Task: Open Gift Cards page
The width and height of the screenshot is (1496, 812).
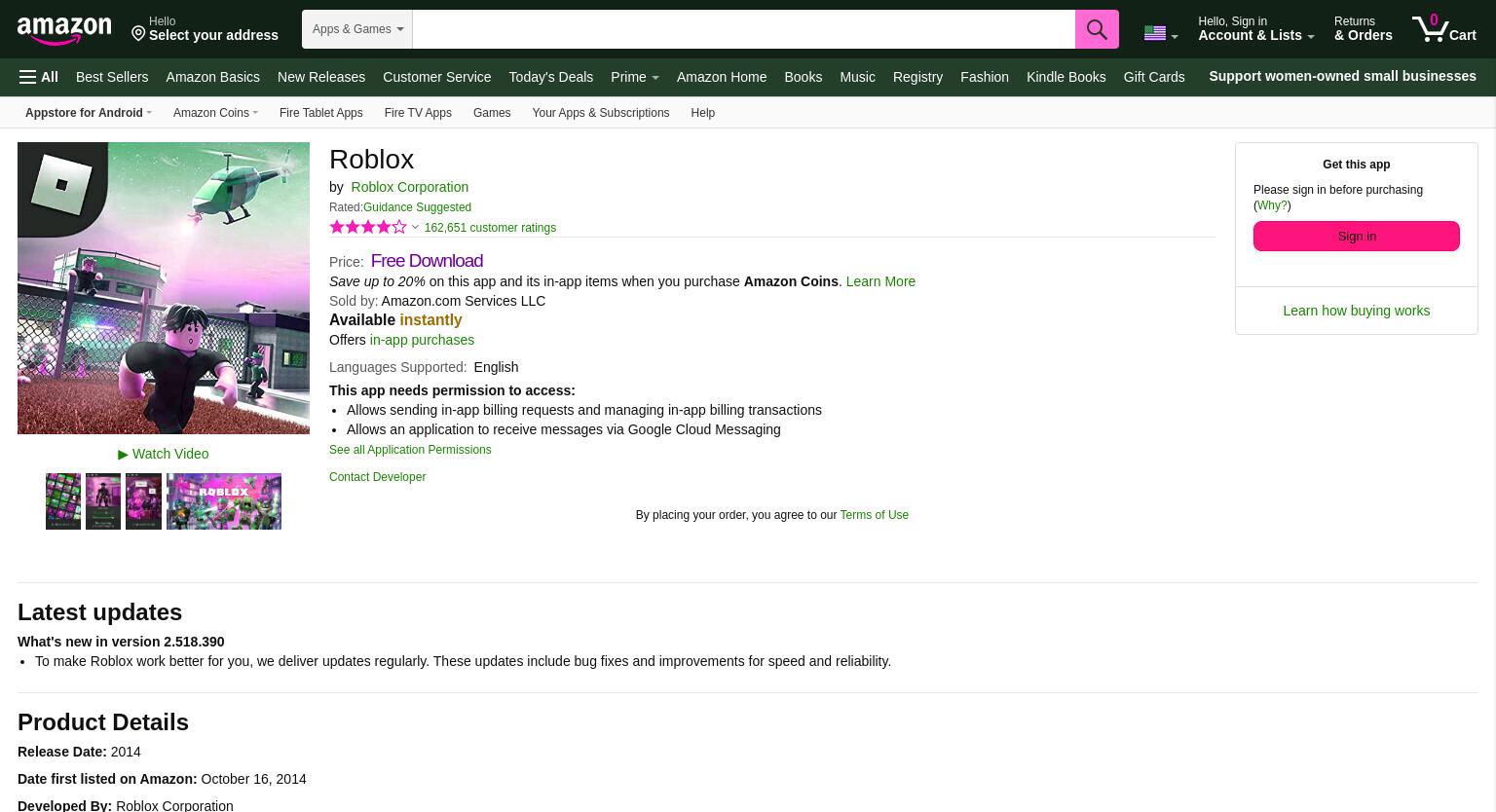Action: 1154,77
